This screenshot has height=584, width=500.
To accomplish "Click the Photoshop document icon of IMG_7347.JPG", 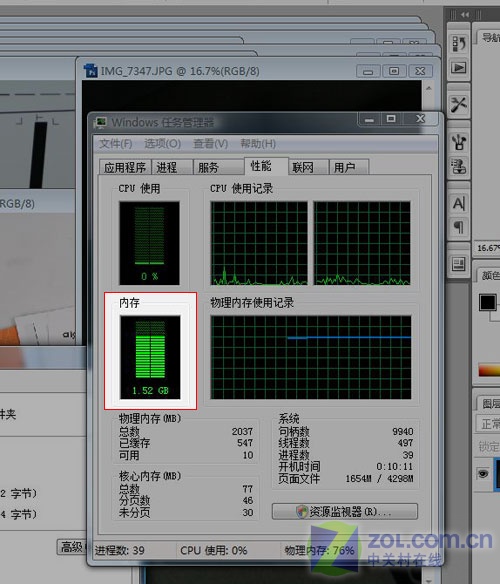I will [x=91, y=70].
